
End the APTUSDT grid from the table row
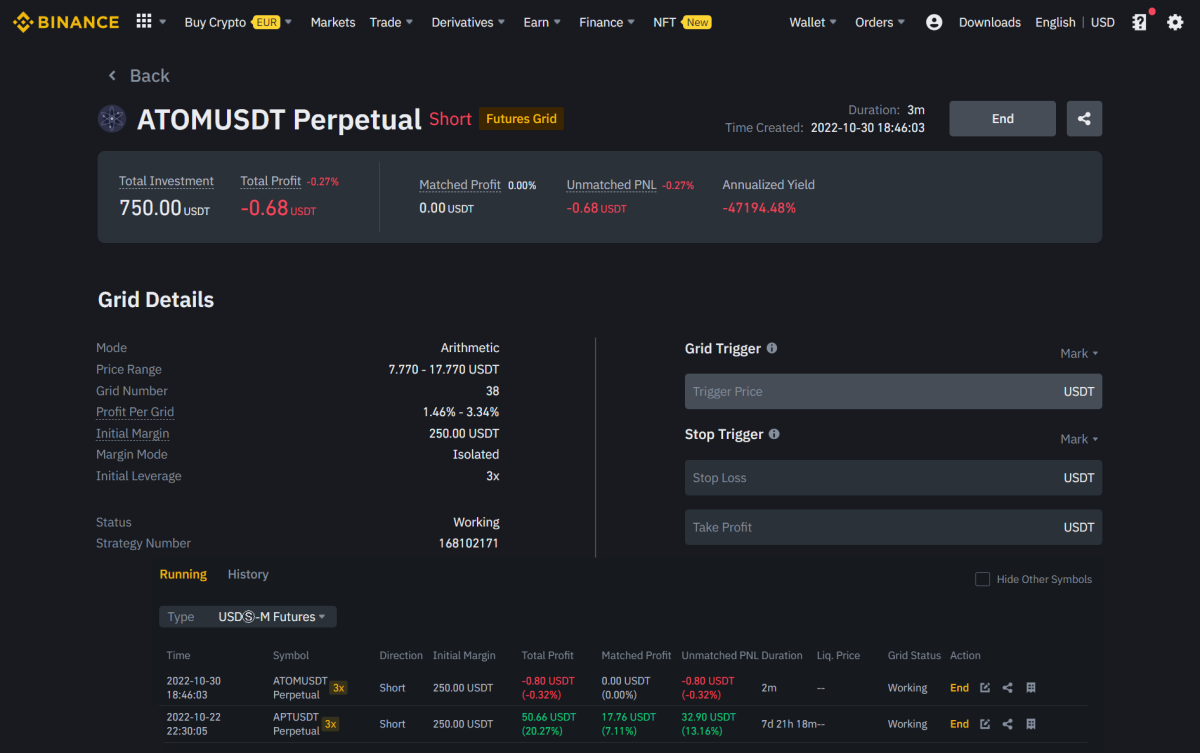pos(959,724)
